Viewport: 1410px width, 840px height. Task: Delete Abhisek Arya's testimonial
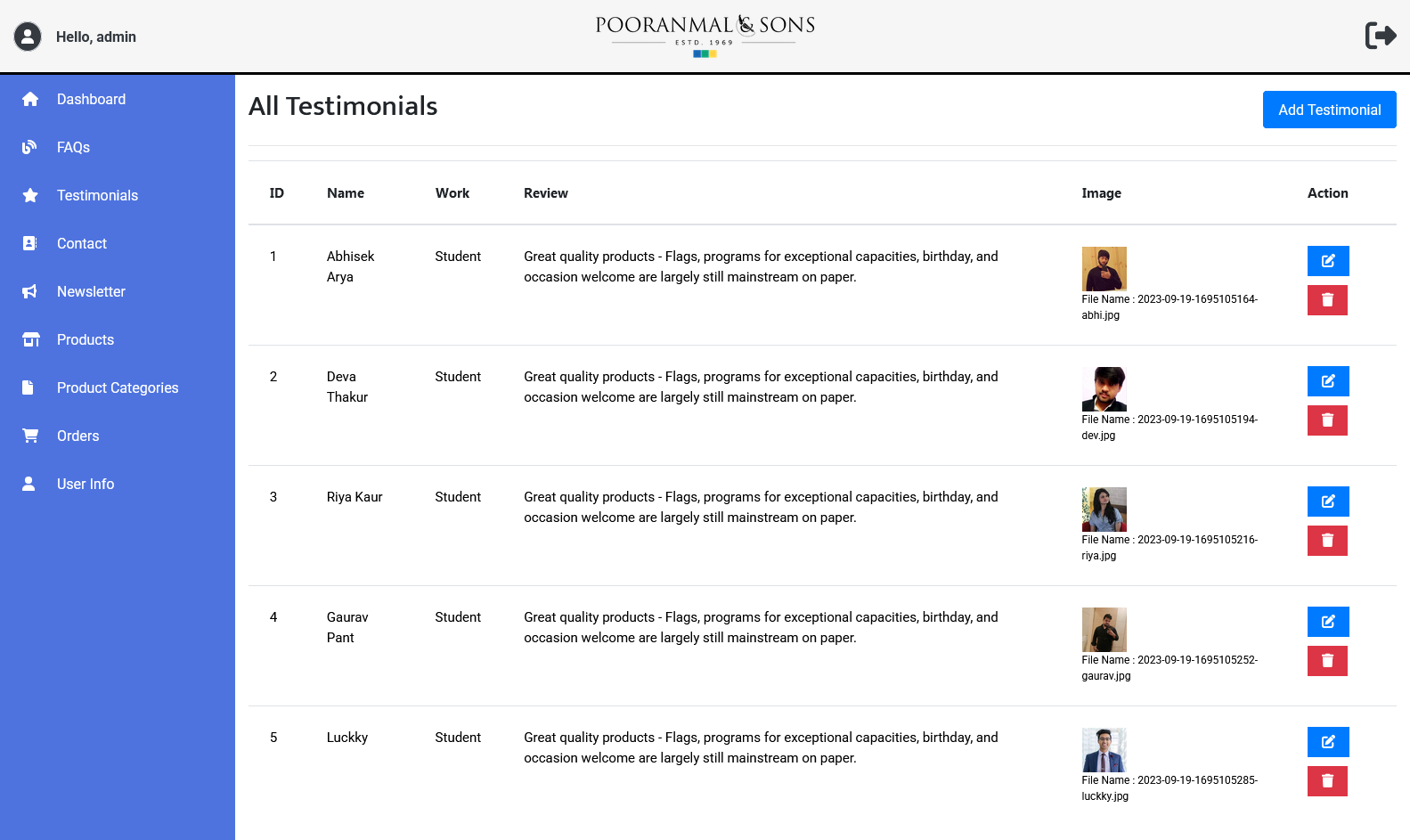(1326, 300)
